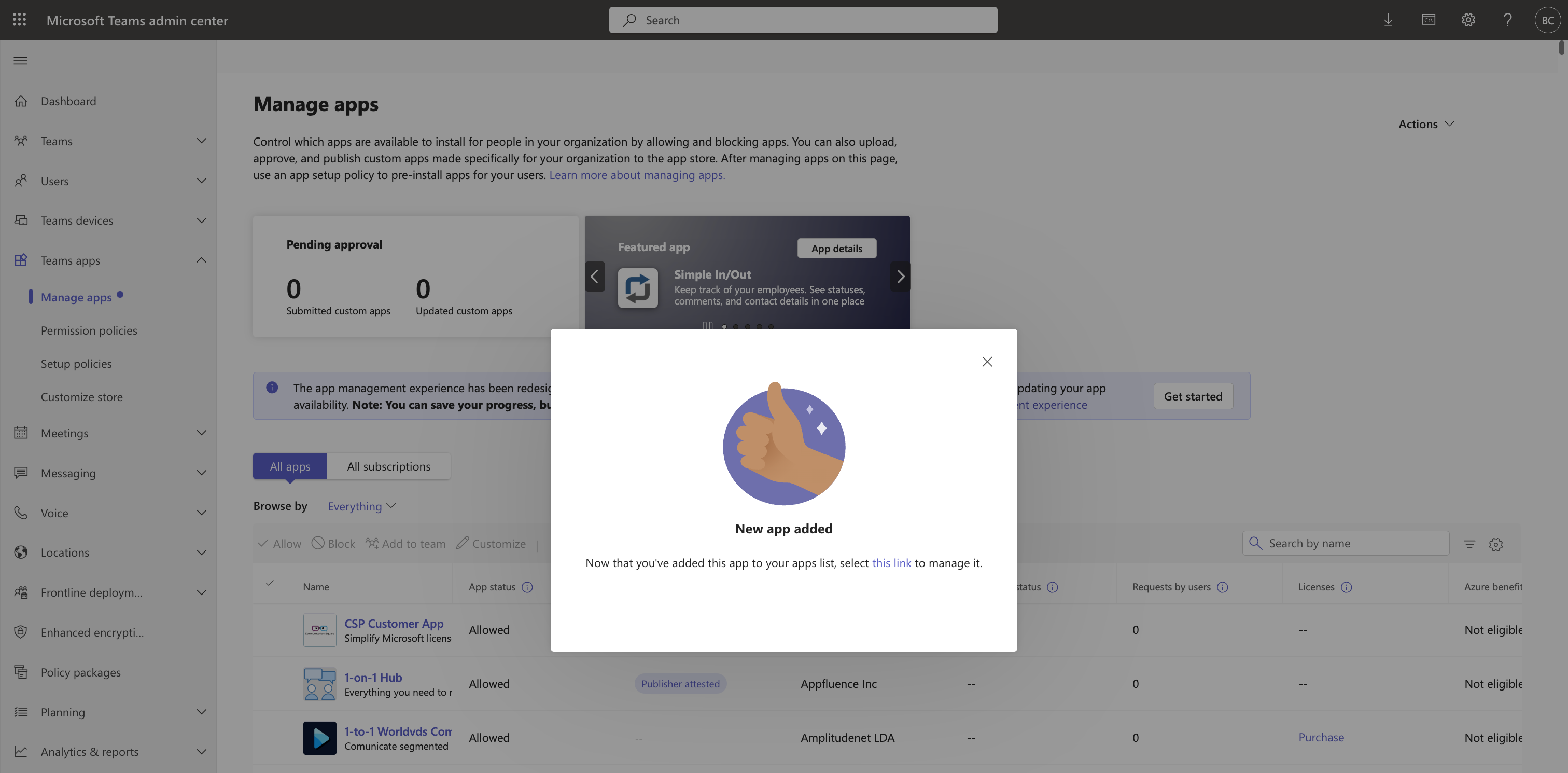
Task: Click the Analytics & reports chart icon
Action: pyautogui.click(x=21, y=752)
